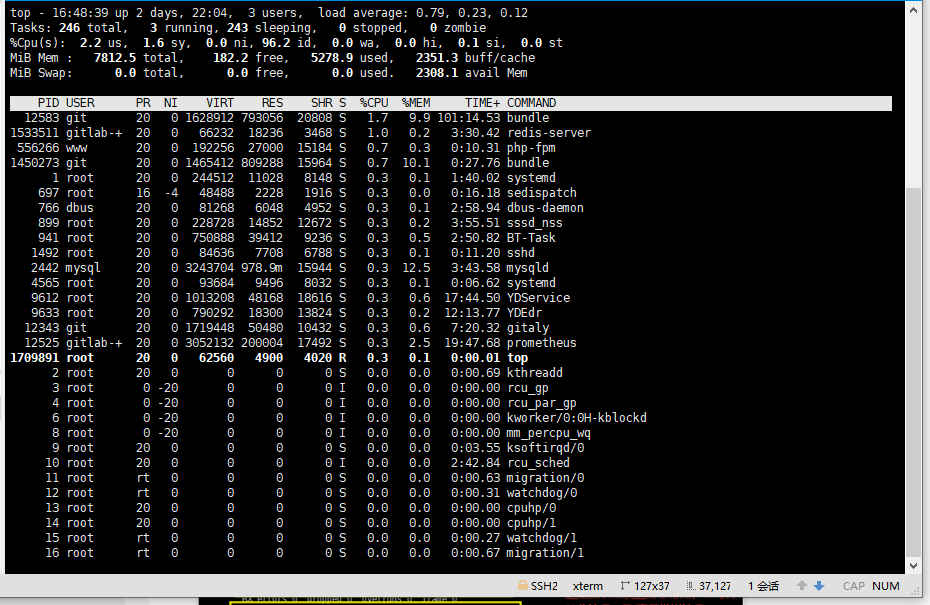Click the 2351.3 buff/cache value

click(x=437, y=58)
